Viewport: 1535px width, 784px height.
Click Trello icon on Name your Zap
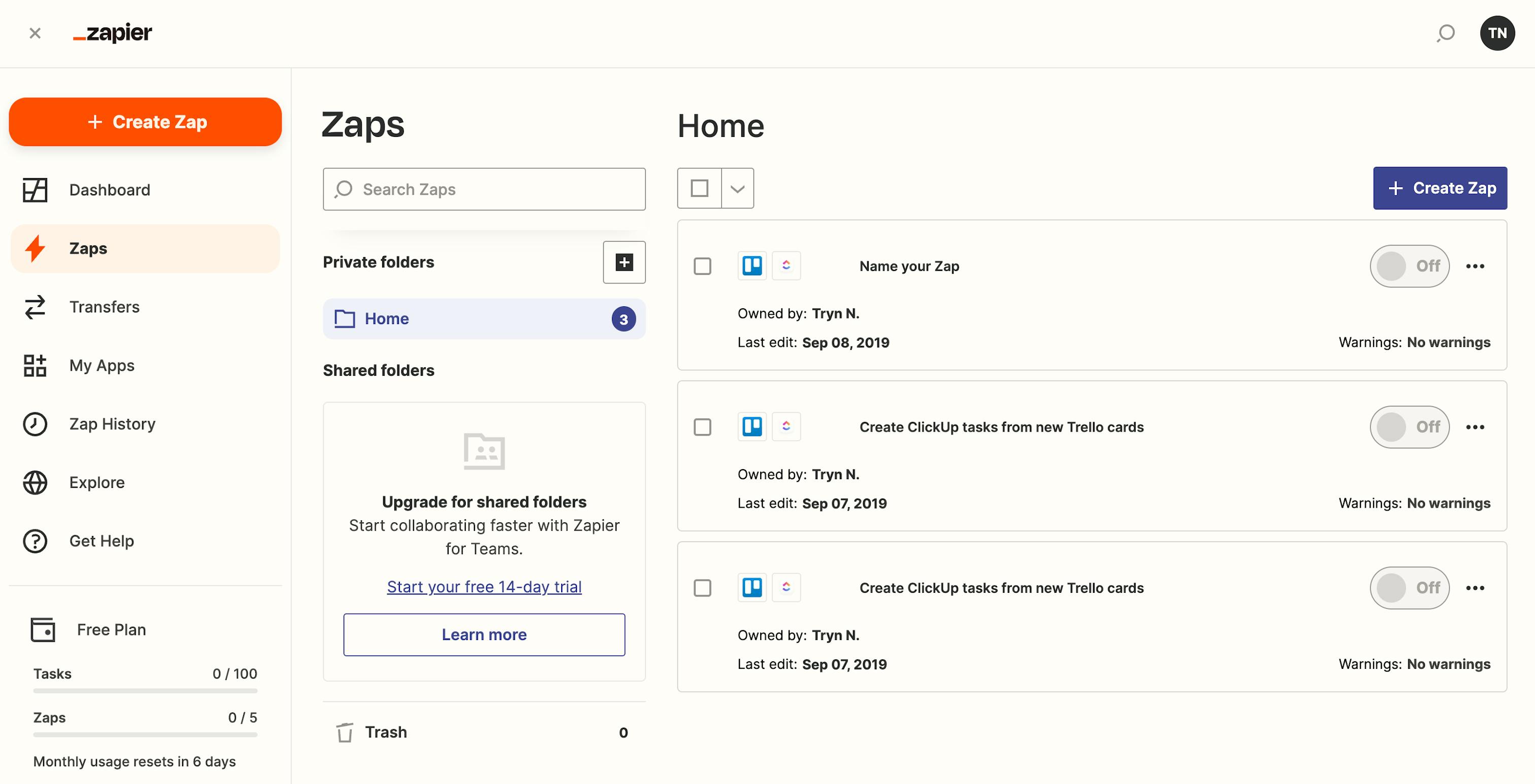point(752,266)
